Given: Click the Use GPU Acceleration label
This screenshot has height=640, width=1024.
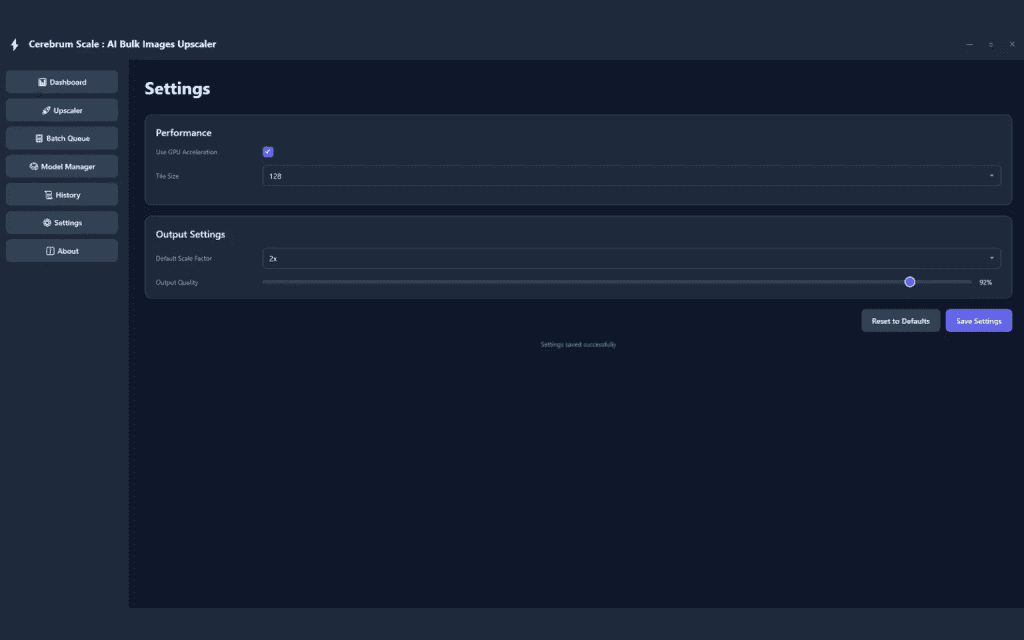Looking at the screenshot, I should pyautogui.click(x=186, y=152).
